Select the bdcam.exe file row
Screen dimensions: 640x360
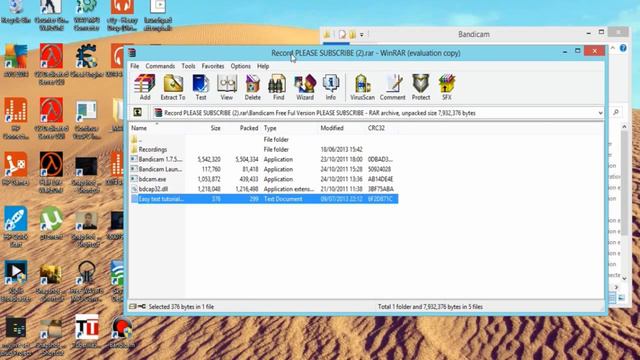(x=264, y=179)
